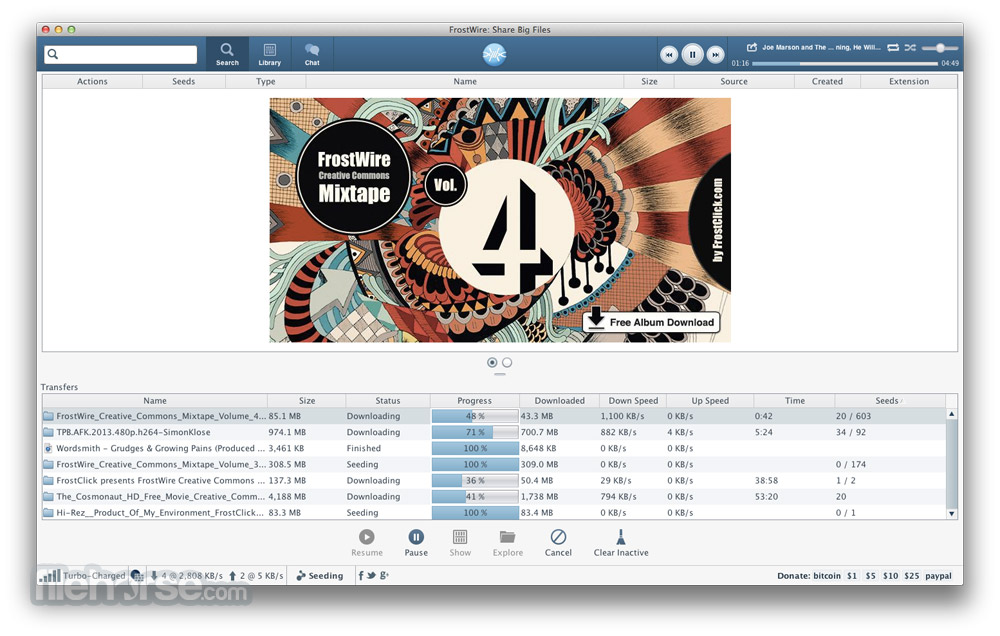Sort search results by Size column
The image size is (1000, 636).
pos(649,82)
